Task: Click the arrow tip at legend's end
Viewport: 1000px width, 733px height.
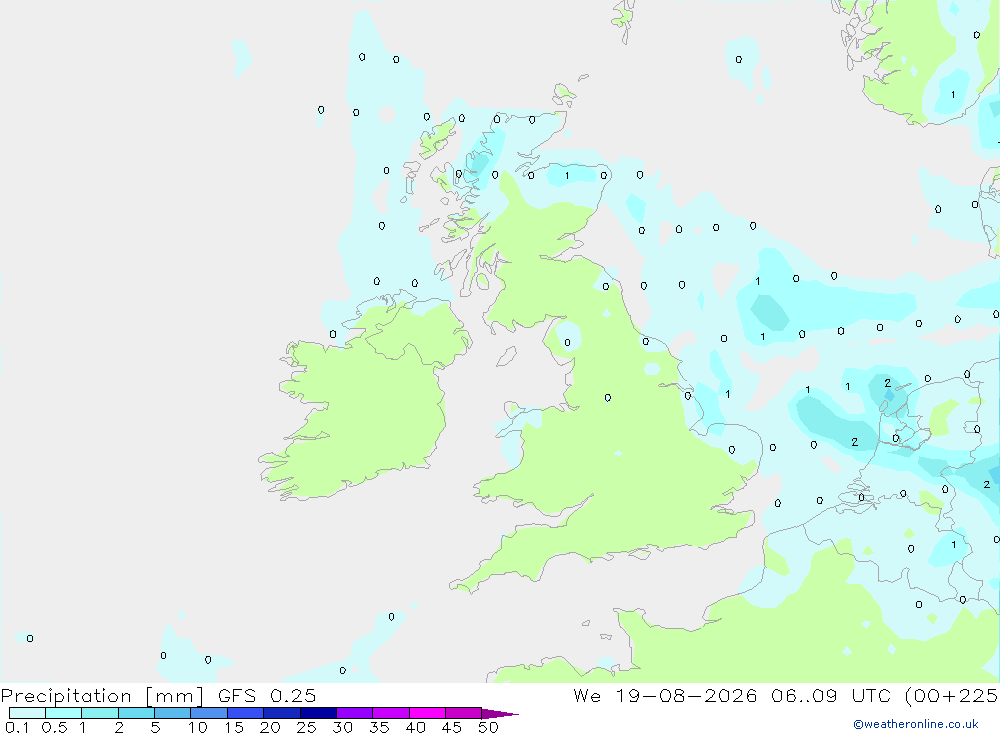Action: pyautogui.click(x=501, y=714)
